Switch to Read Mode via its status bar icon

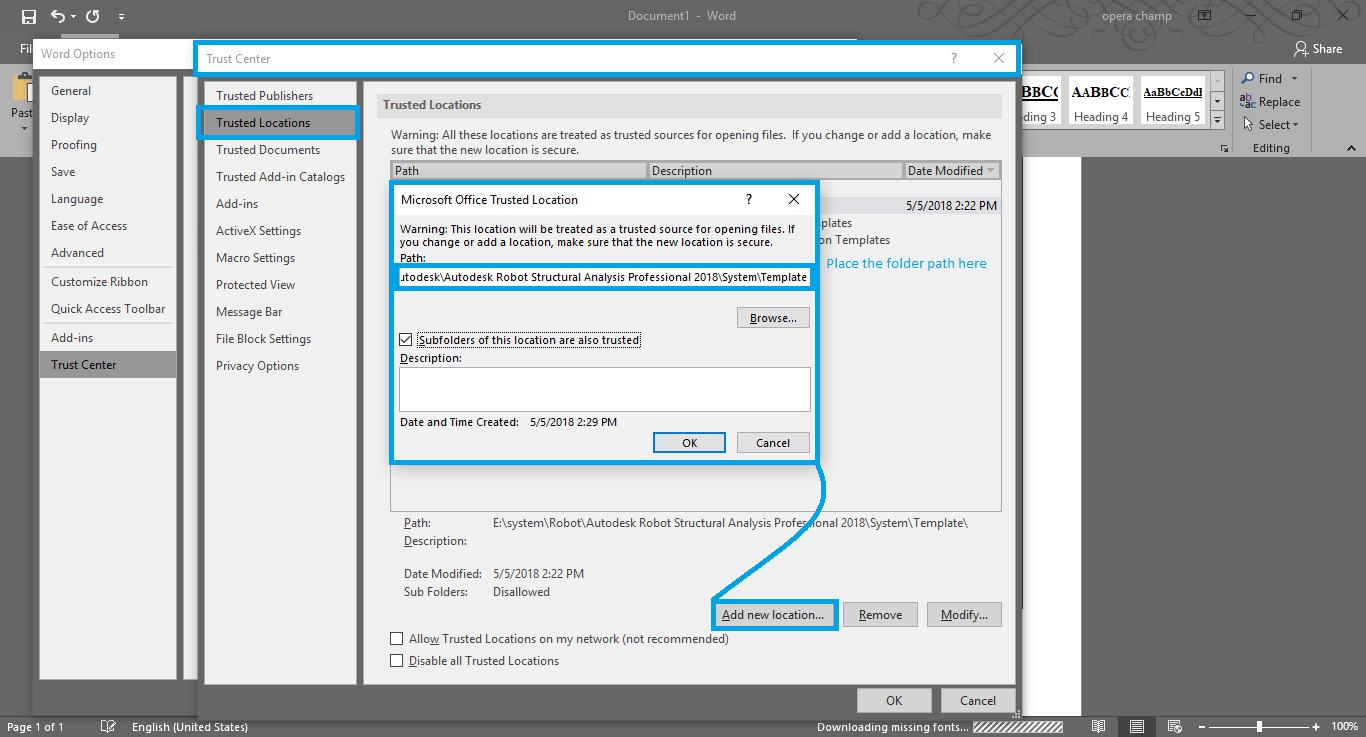[1097, 726]
